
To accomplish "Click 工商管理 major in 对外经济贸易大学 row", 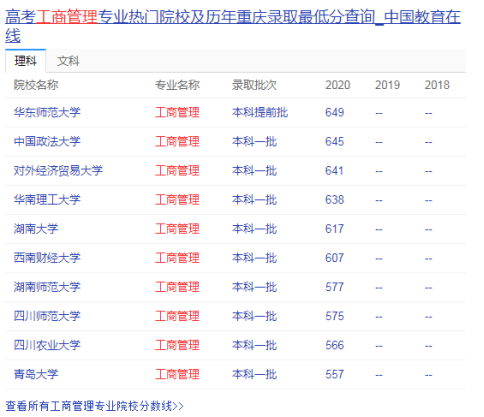I will pos(177,170).
